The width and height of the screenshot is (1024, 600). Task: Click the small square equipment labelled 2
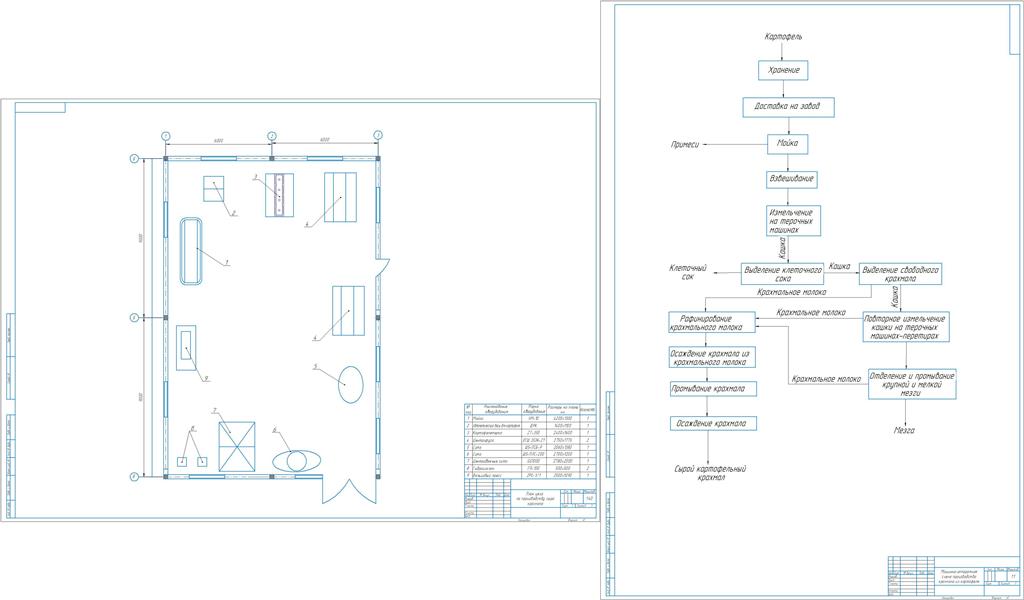tap(214, 189)
